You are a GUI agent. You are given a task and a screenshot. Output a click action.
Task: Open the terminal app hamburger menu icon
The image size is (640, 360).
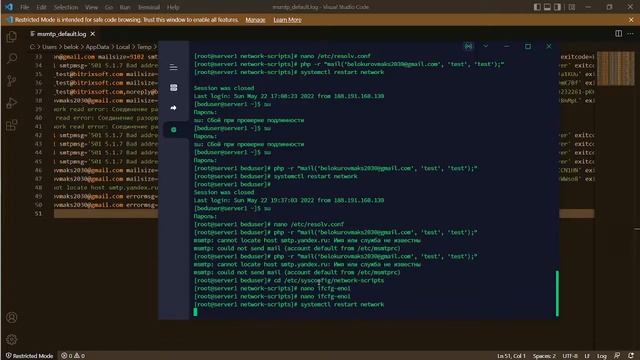pos(173,67)
